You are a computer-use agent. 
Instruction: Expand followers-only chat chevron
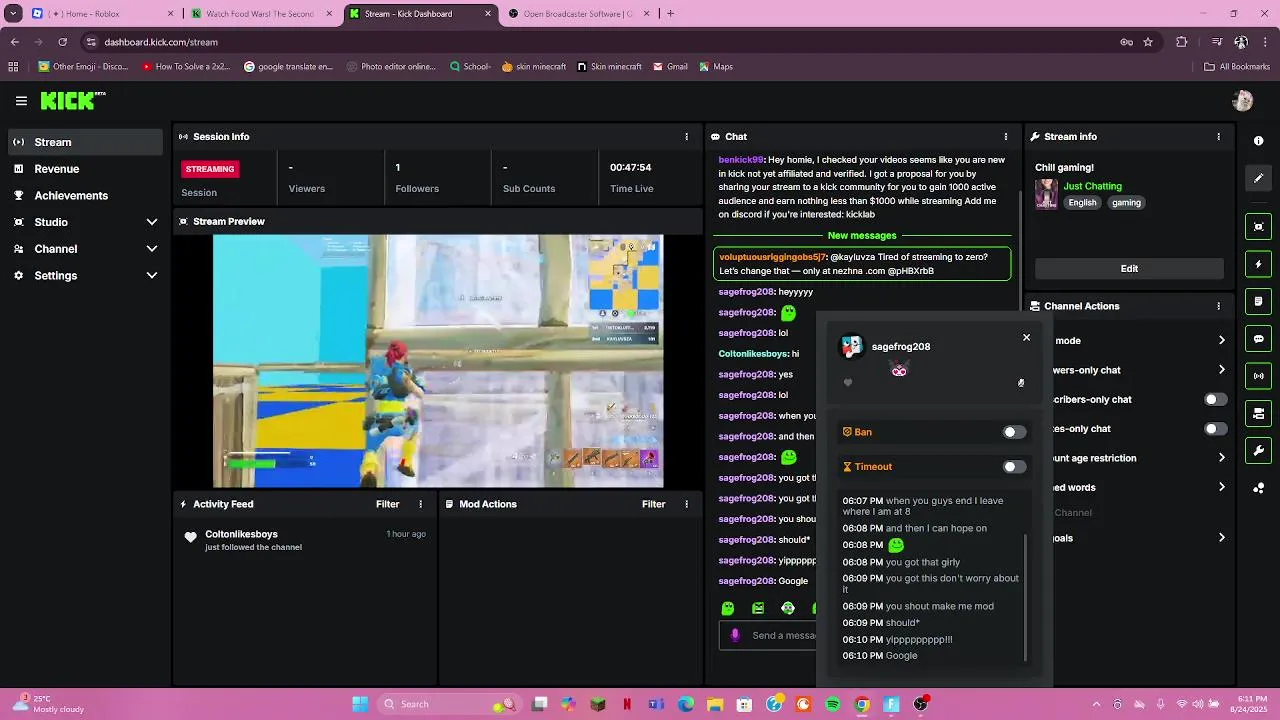pos(1221,370)
